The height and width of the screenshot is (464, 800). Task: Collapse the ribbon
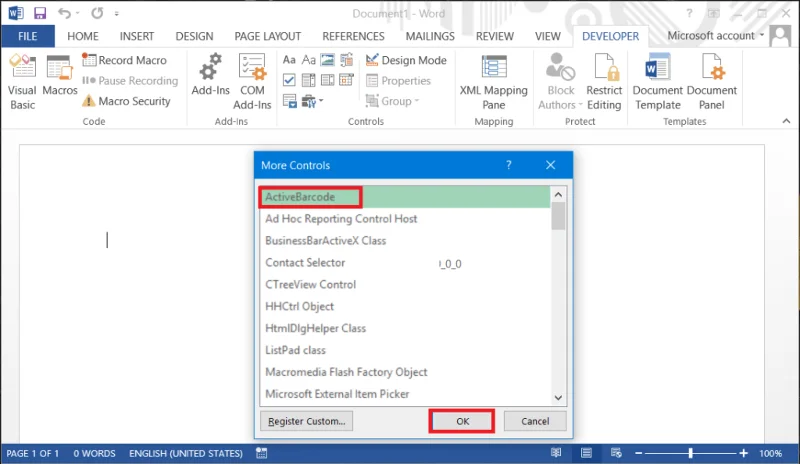(x=786, y=121)
